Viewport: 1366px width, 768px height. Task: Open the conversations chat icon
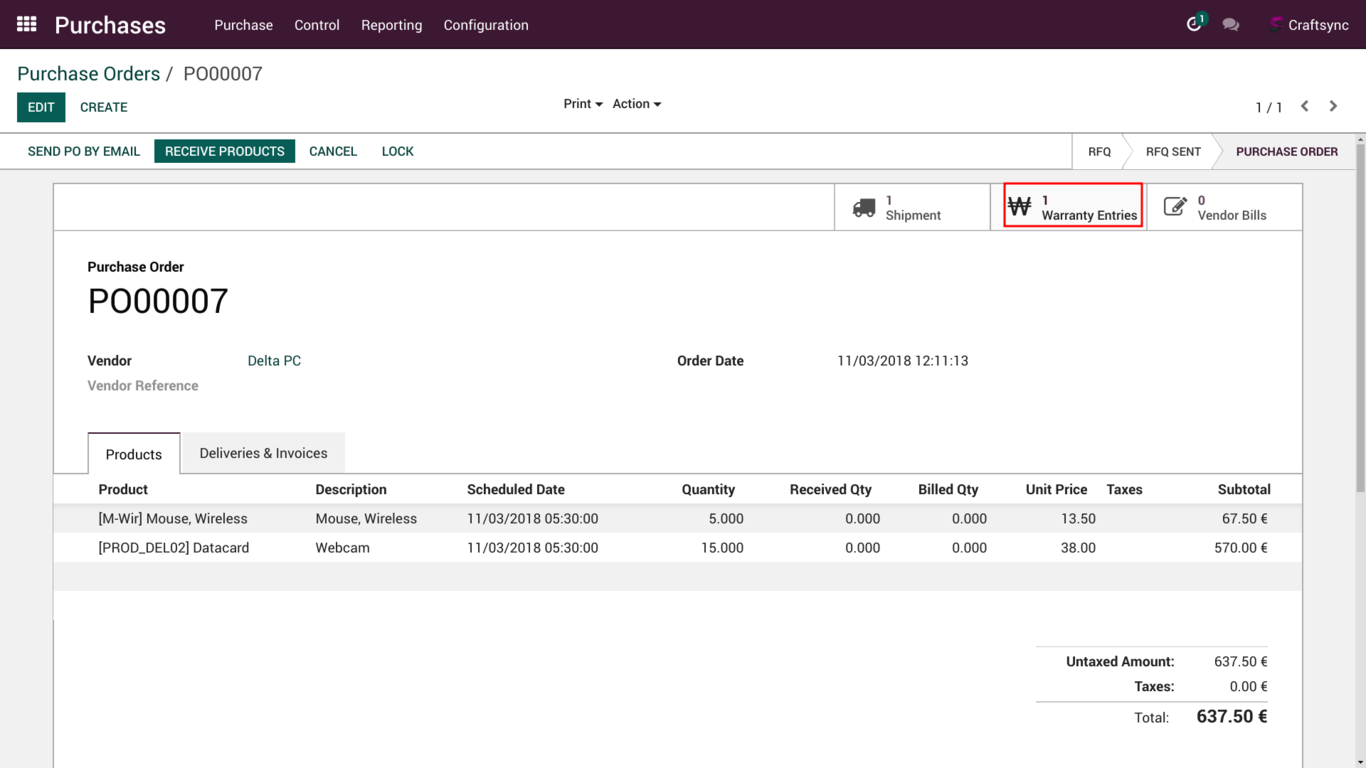tap(1231, 25)
